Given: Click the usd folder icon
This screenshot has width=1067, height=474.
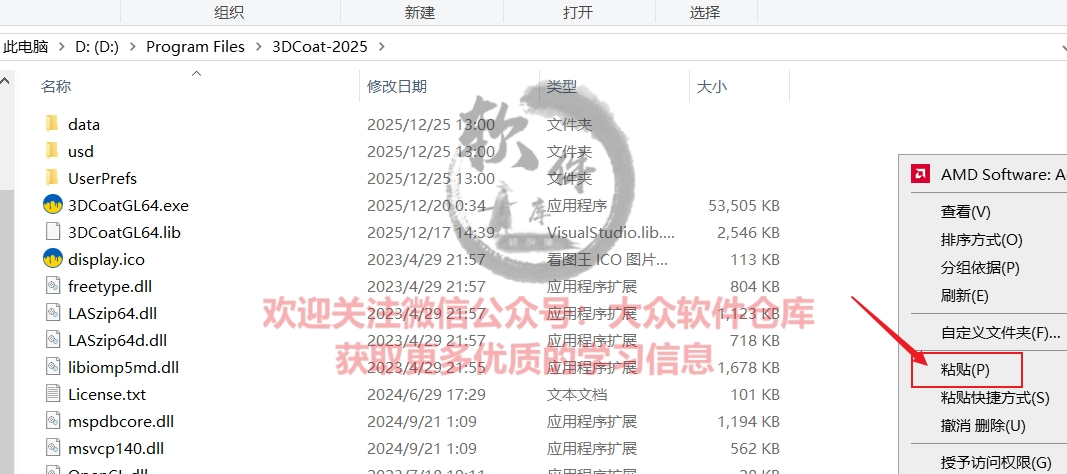Looking at the screenshot, I should point(52,151).
